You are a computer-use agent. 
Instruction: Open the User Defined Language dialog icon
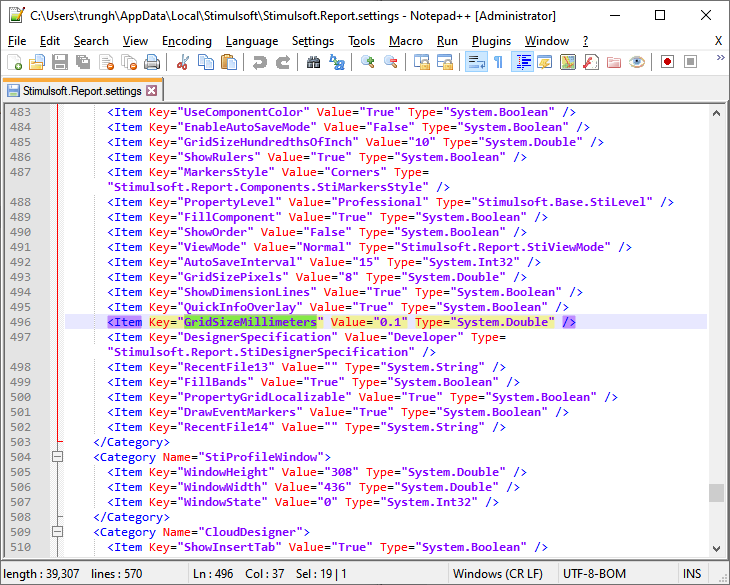coord(544,62)
